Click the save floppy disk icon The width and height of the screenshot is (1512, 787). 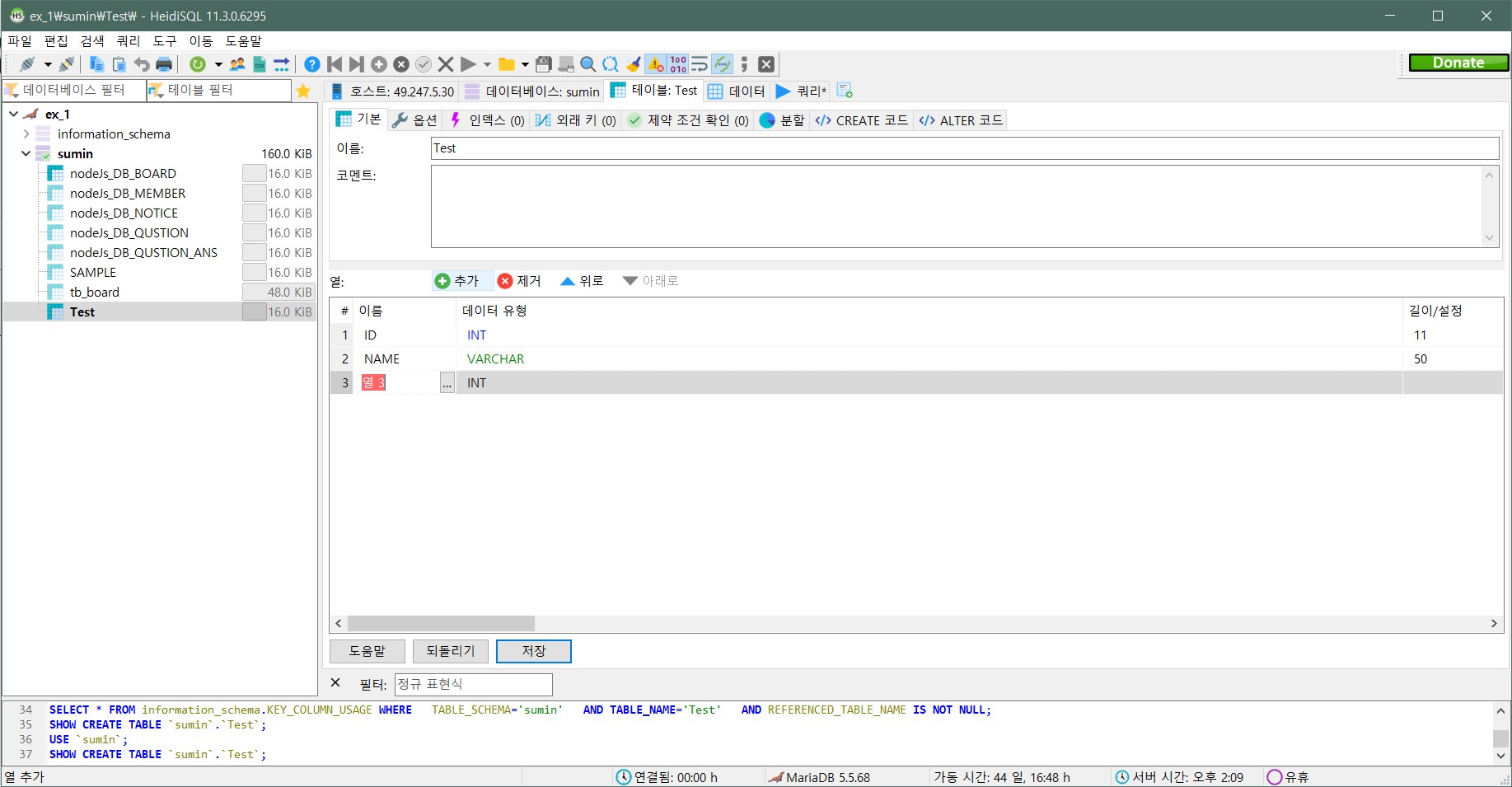pyautogui.click(x=544, y=64)
